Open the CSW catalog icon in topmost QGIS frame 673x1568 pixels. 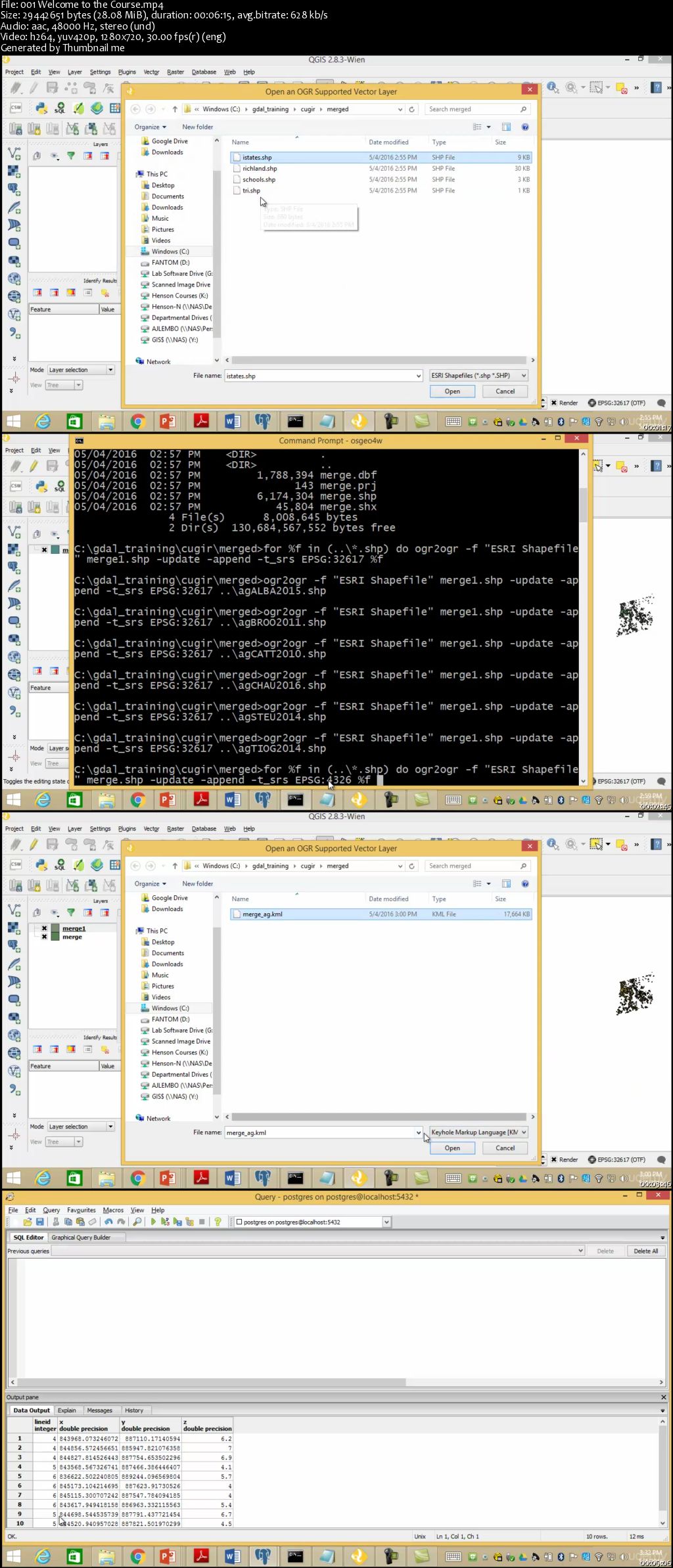pos(16,108)
